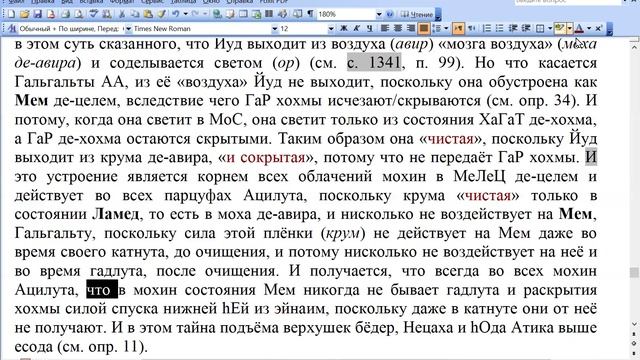Expand Standard toolbar options
Screen dimensions: 640x360
point(438,14)
